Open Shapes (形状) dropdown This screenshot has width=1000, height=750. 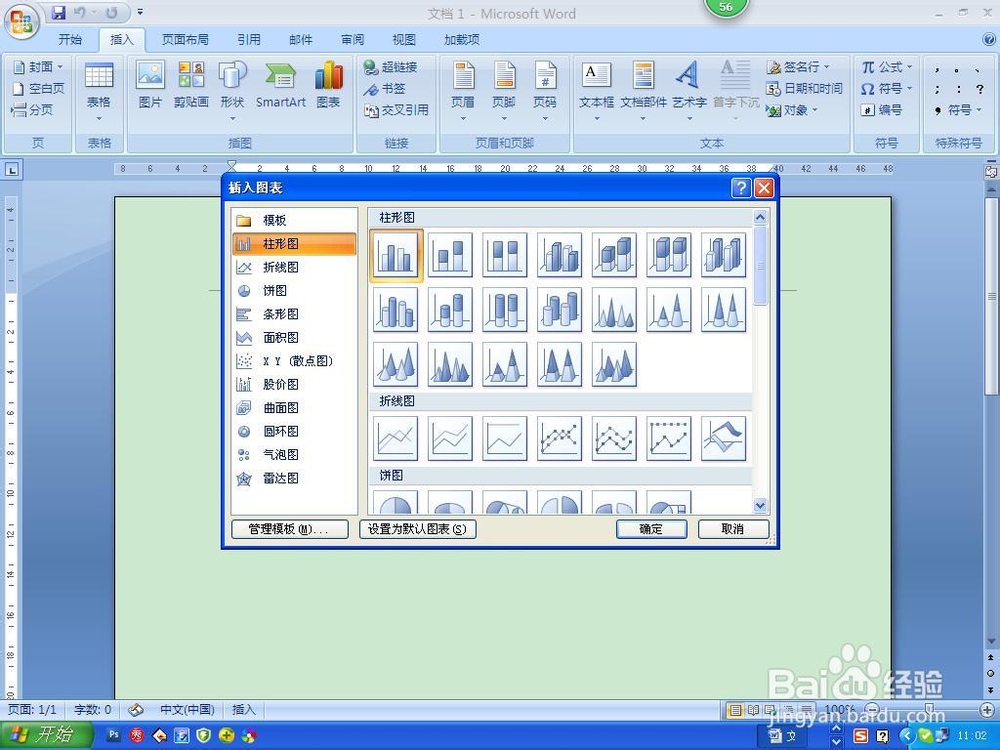click(x=232, y=91)
